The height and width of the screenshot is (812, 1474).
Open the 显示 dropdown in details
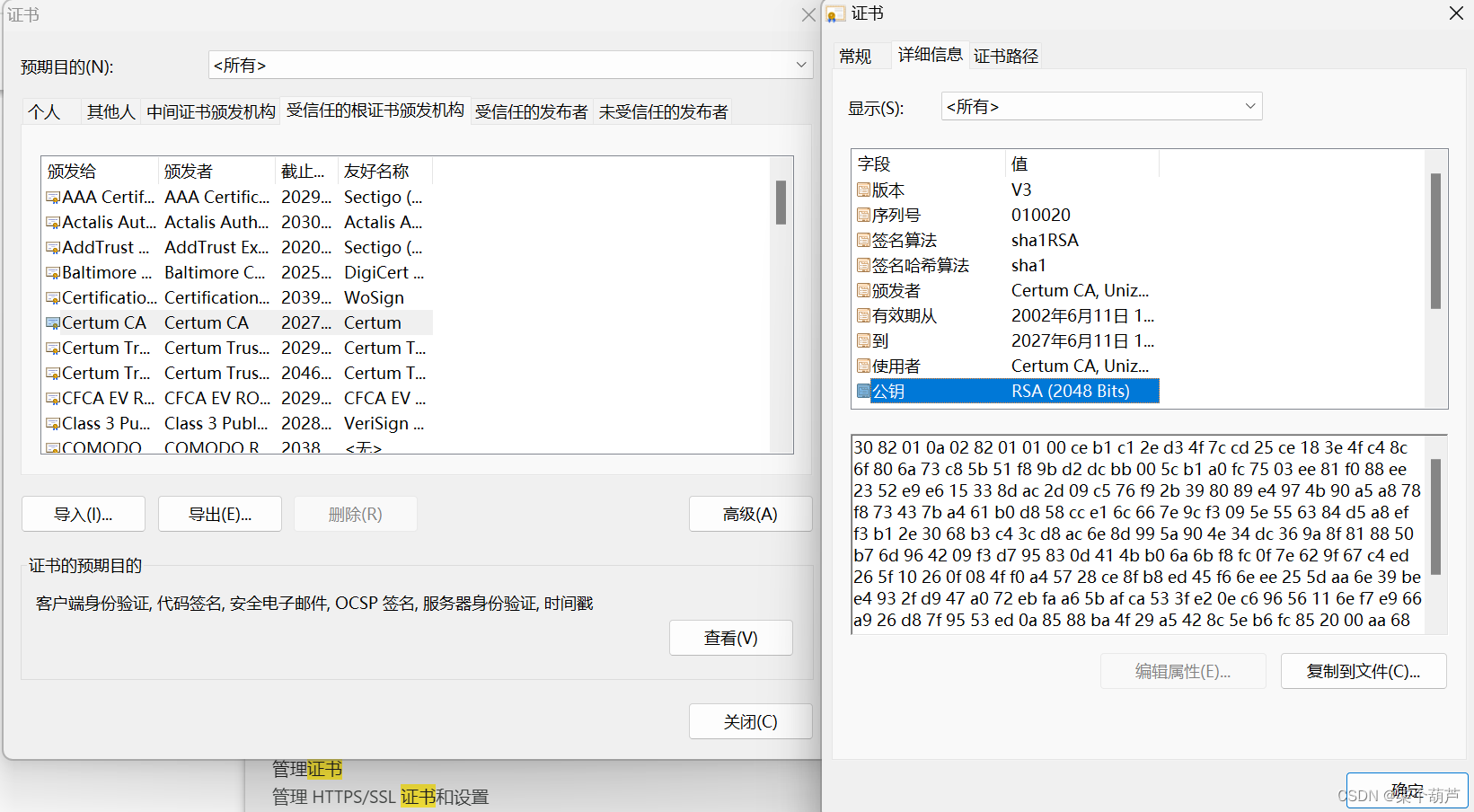coord(1101,106)
